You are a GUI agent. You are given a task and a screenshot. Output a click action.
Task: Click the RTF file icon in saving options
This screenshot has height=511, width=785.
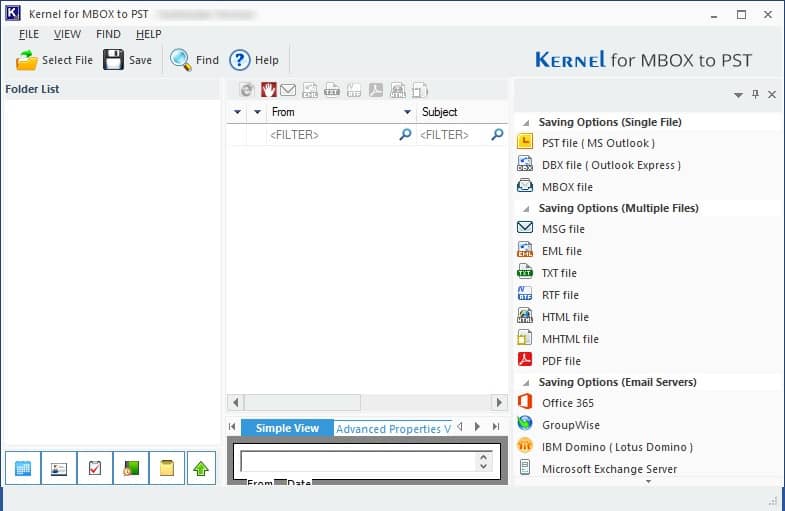point(525,294)
